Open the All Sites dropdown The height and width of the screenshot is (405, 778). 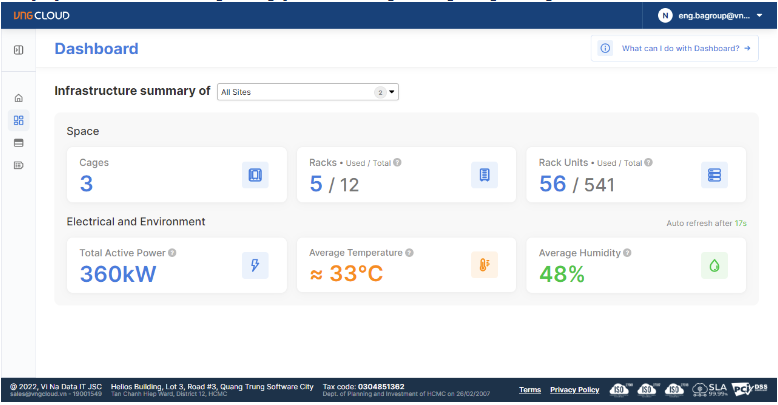(x=307, y=92)
